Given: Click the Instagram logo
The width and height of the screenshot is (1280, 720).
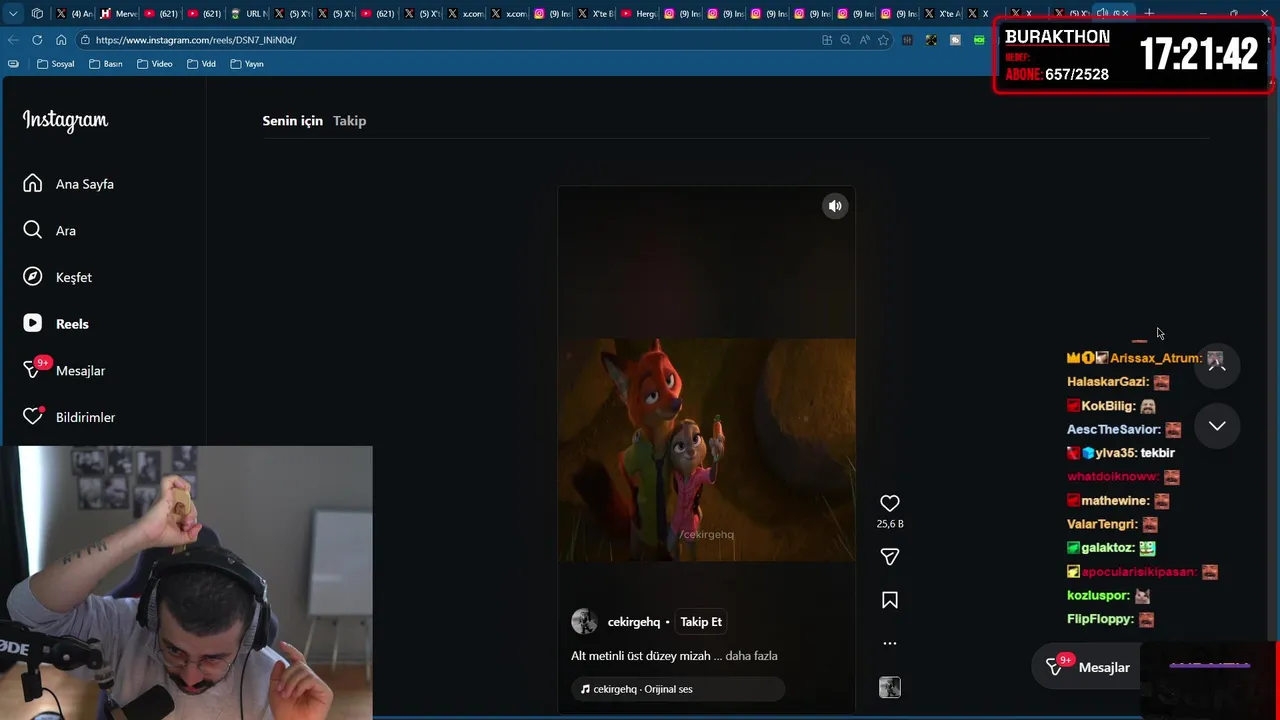Looking at the screenshot, I should (65, 121).
